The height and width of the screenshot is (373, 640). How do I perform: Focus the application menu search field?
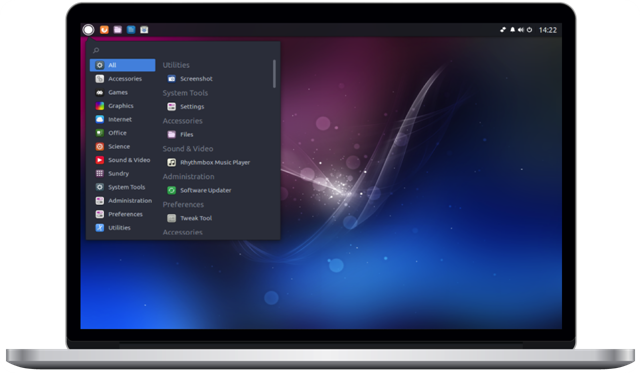tap(183, 50)
